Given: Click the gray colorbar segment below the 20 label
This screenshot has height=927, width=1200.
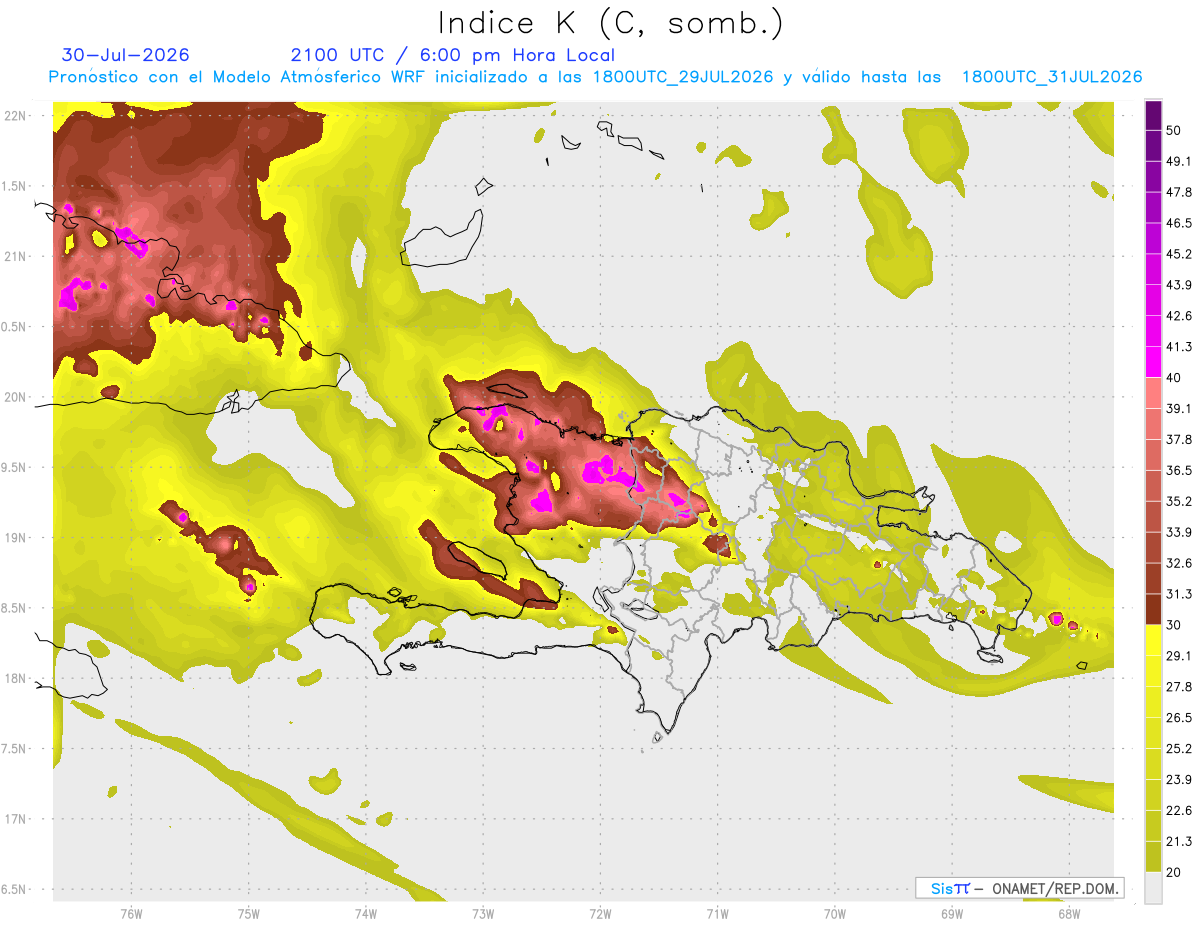Looking at the screenshot, I should pyautogui.click(x=1153, y=888).
